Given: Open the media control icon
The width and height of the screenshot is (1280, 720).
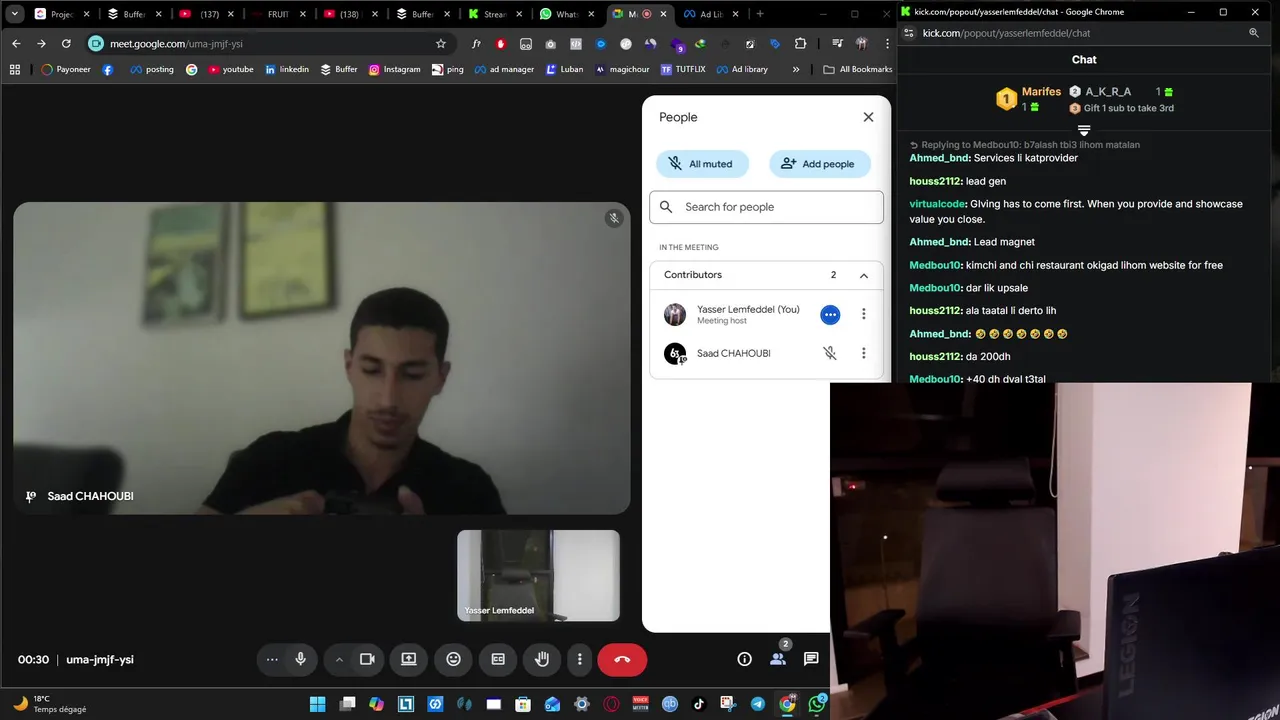Looking at the screenshot, I should 837,44.
